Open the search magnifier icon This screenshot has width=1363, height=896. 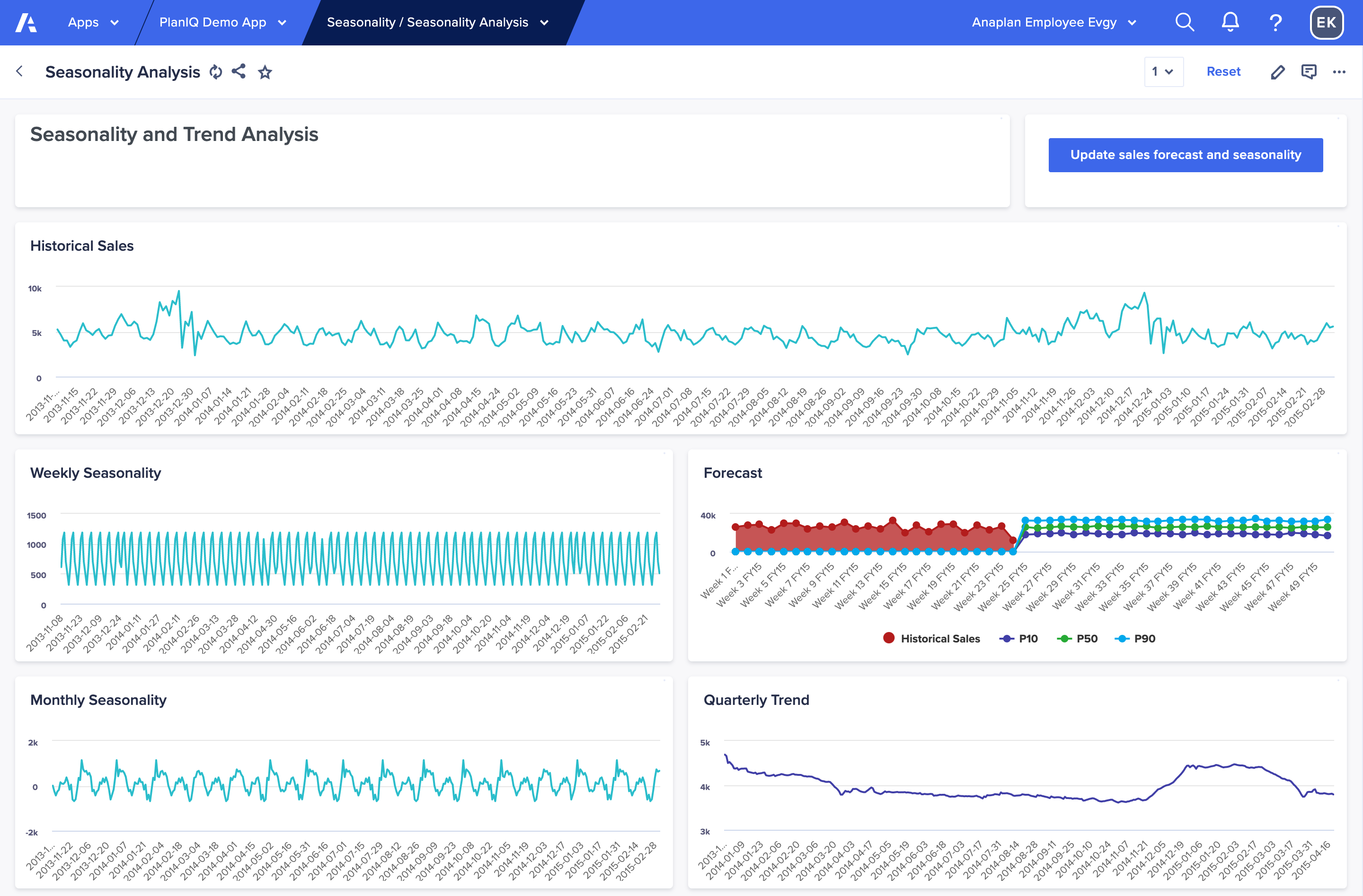1184,22
